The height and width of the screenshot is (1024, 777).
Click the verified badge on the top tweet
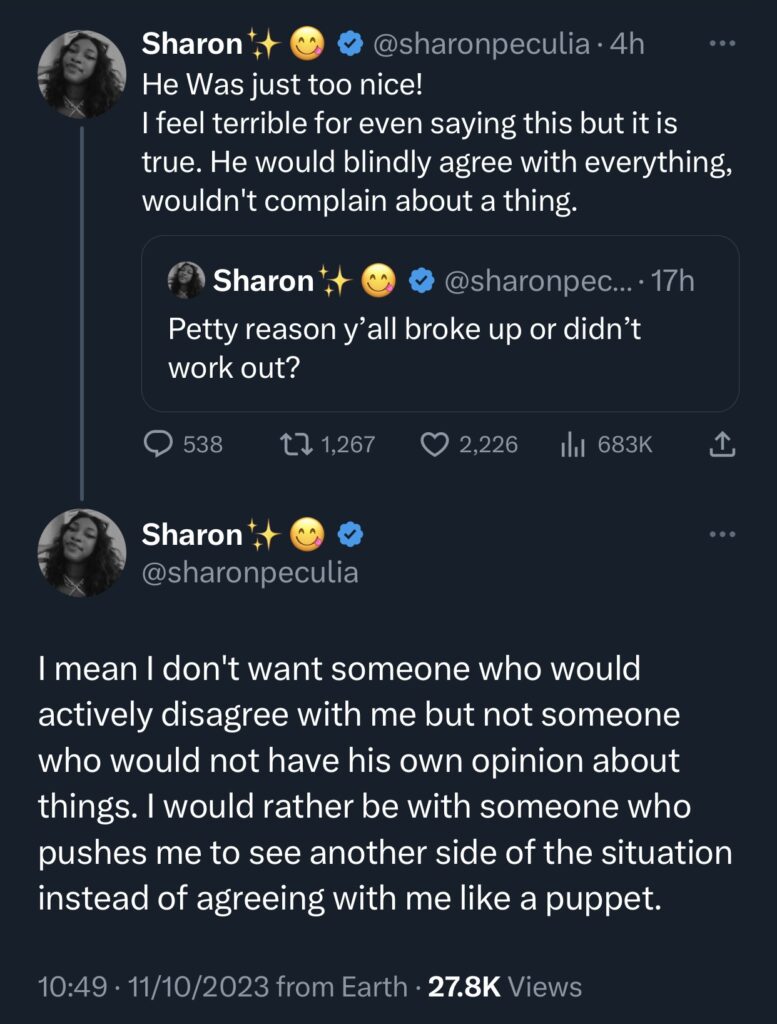click(x=349, y=44)
